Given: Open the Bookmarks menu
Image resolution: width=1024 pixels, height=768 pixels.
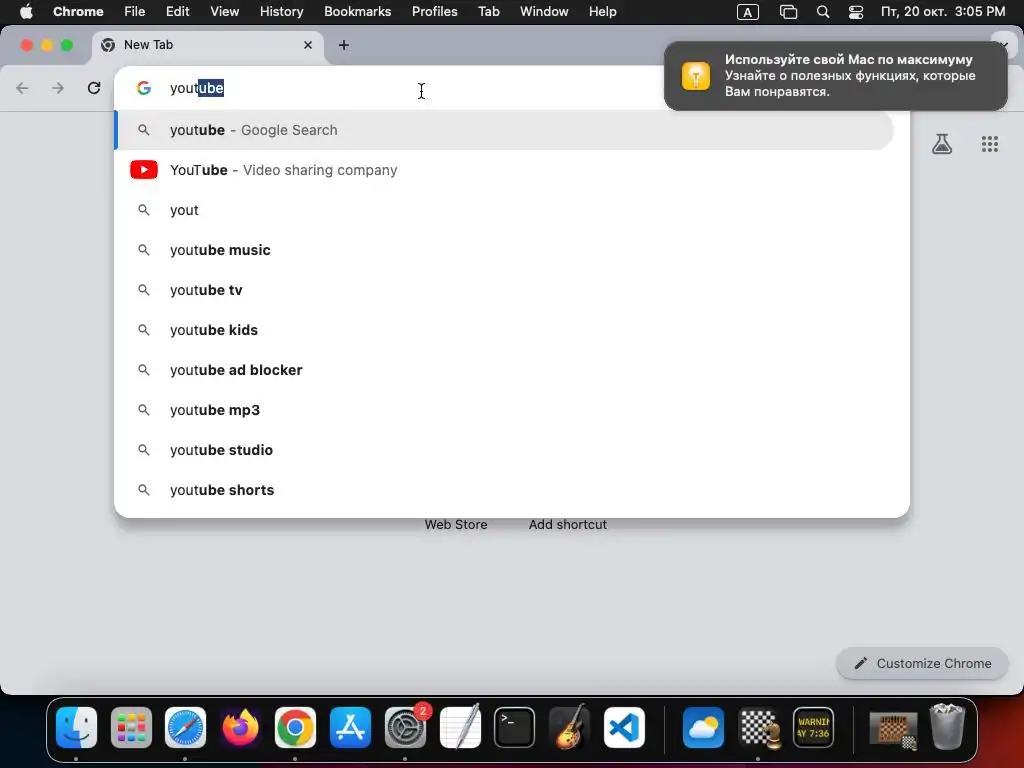Looking at the screenshot, I should [357, 12].
